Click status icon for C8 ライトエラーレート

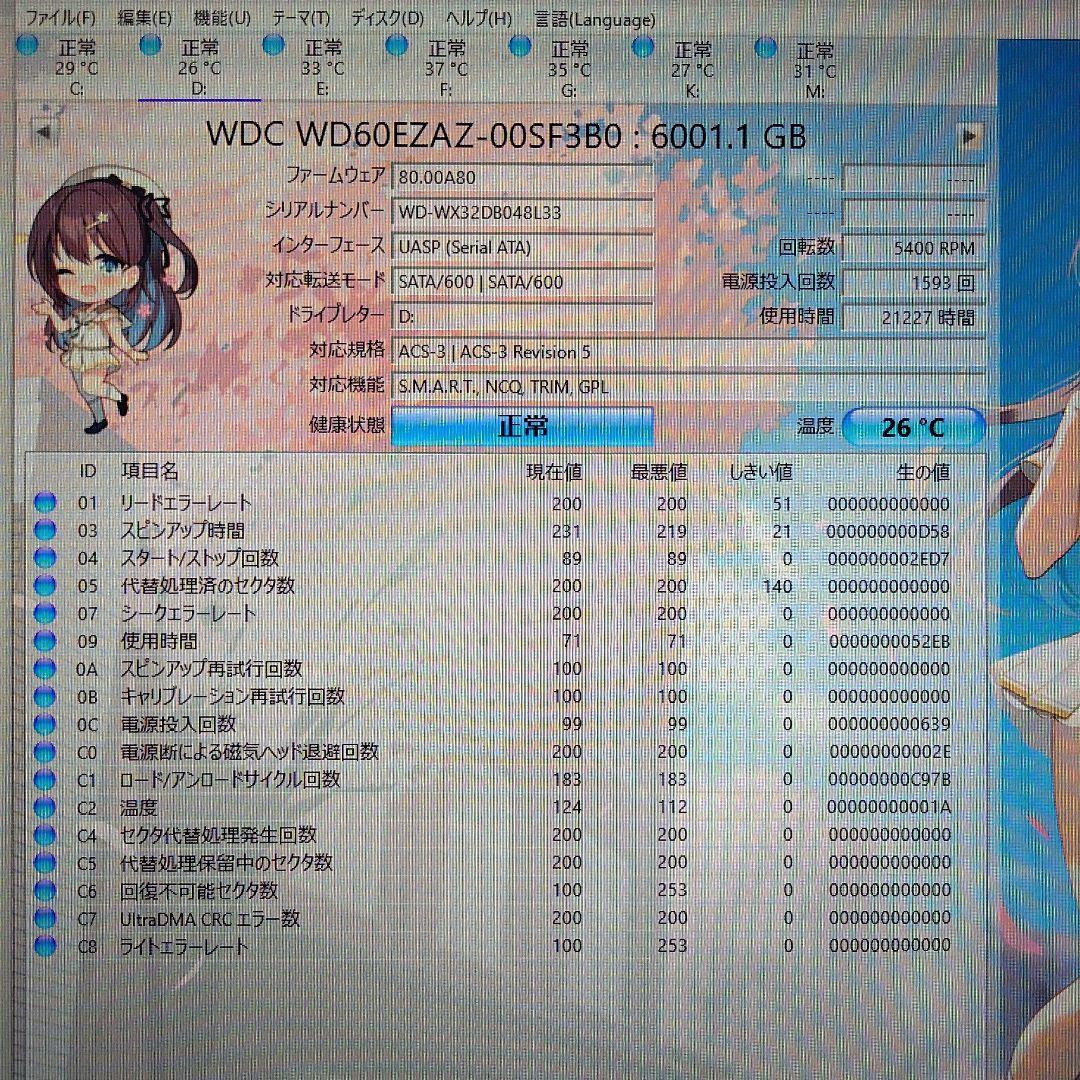coord(45,945)
